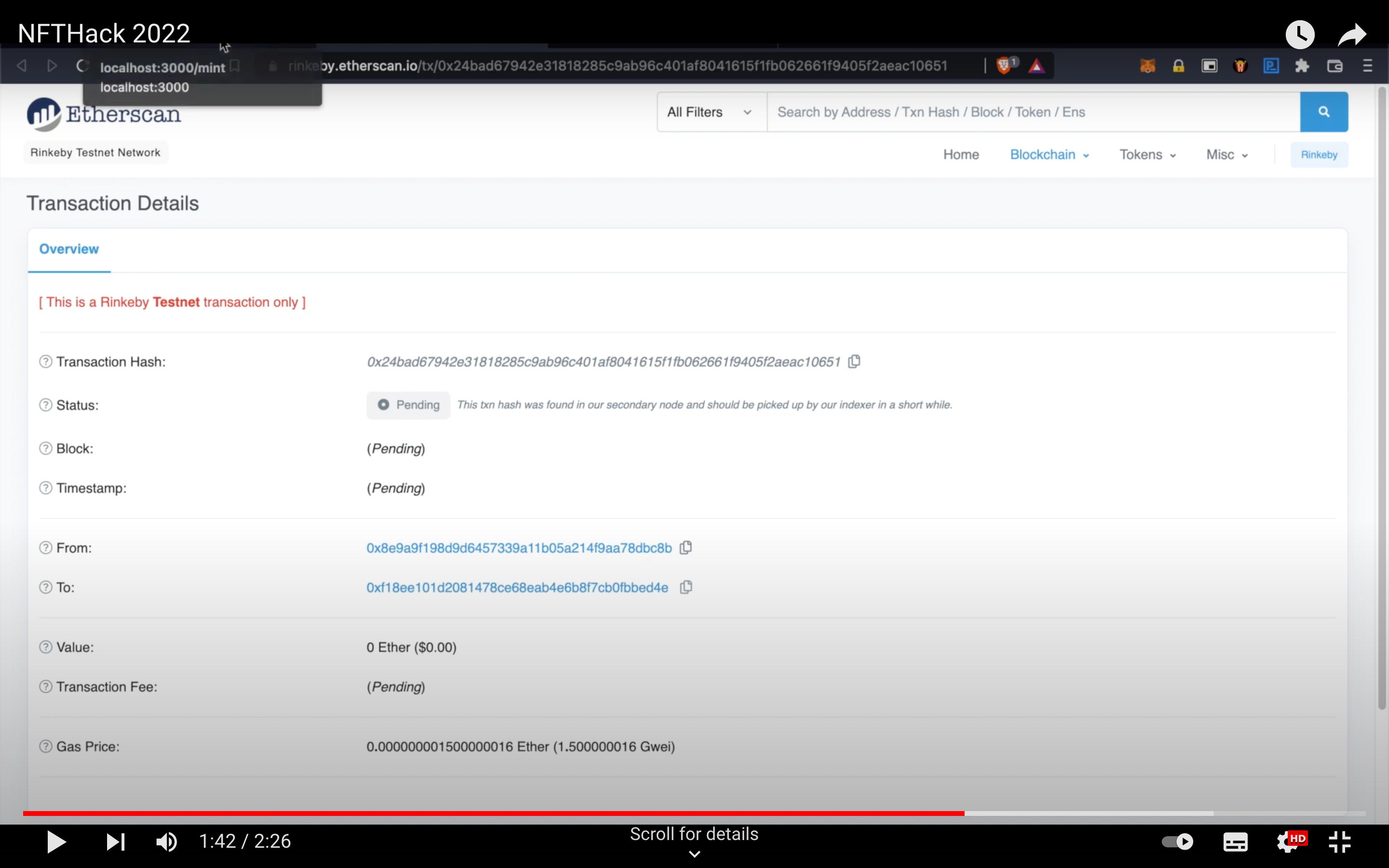
Task: Open the To address link
Action: [x=517, y=588]
